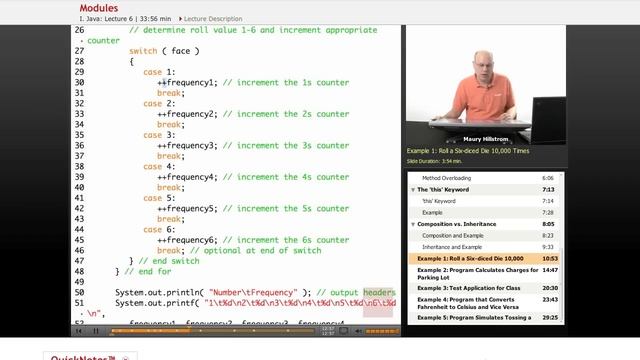The image size is (640, 360).
Task: Click the instructor video thumbnail
Action: tap(486, 84)
